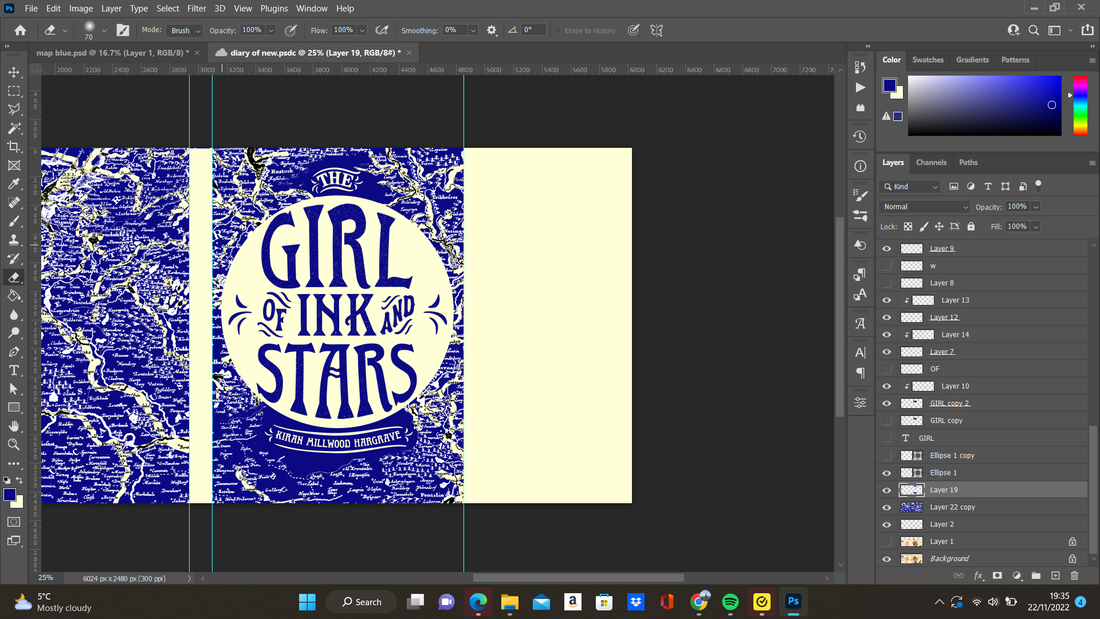The image size is (1100, 619).
Task: Hide the Layer 22 copy layer
Action: tap(887, 507)
